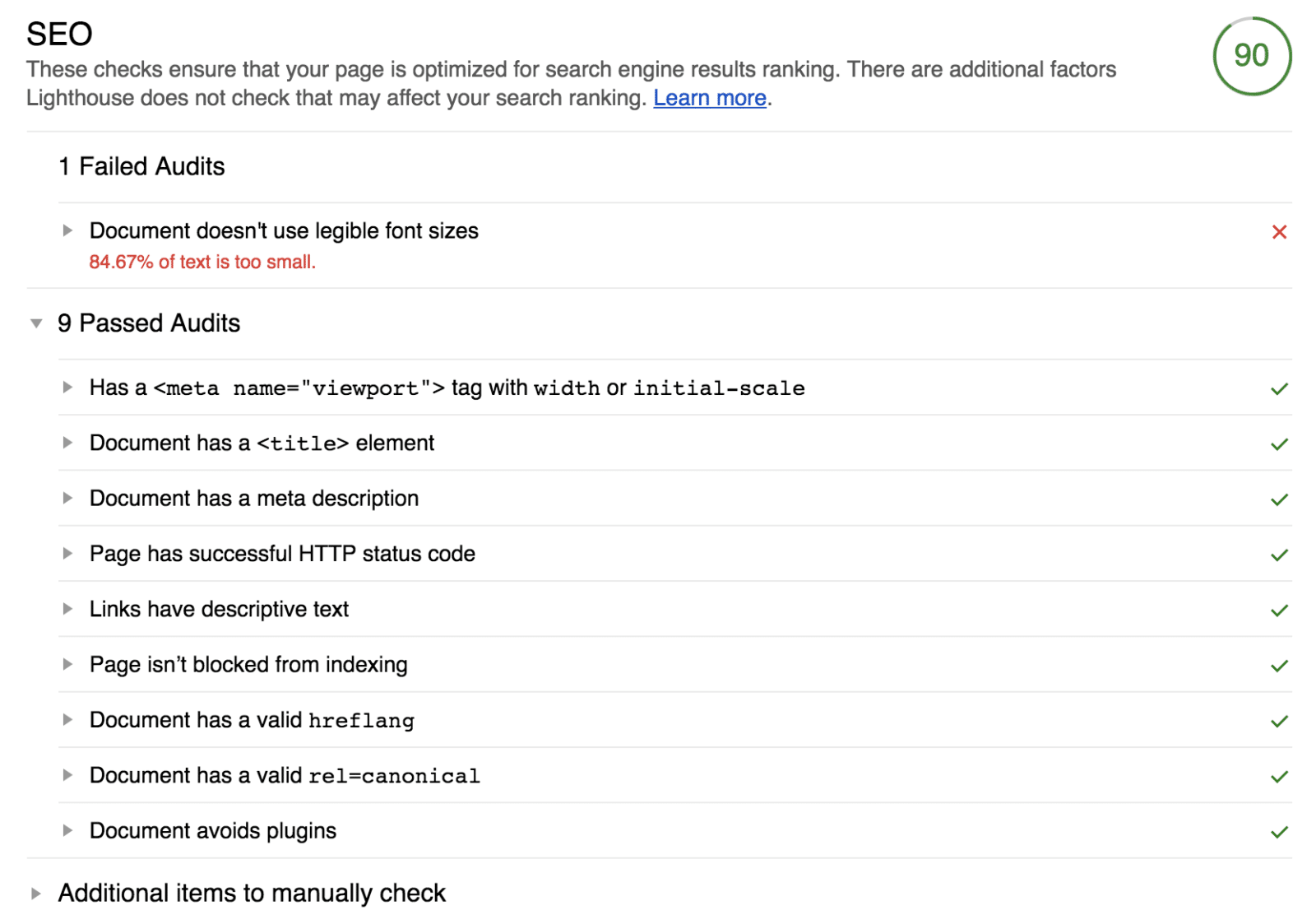1316x915 pixels.
Task: Click the green checkmark beside viewport meta audit
Action: tap(1279, 389)
